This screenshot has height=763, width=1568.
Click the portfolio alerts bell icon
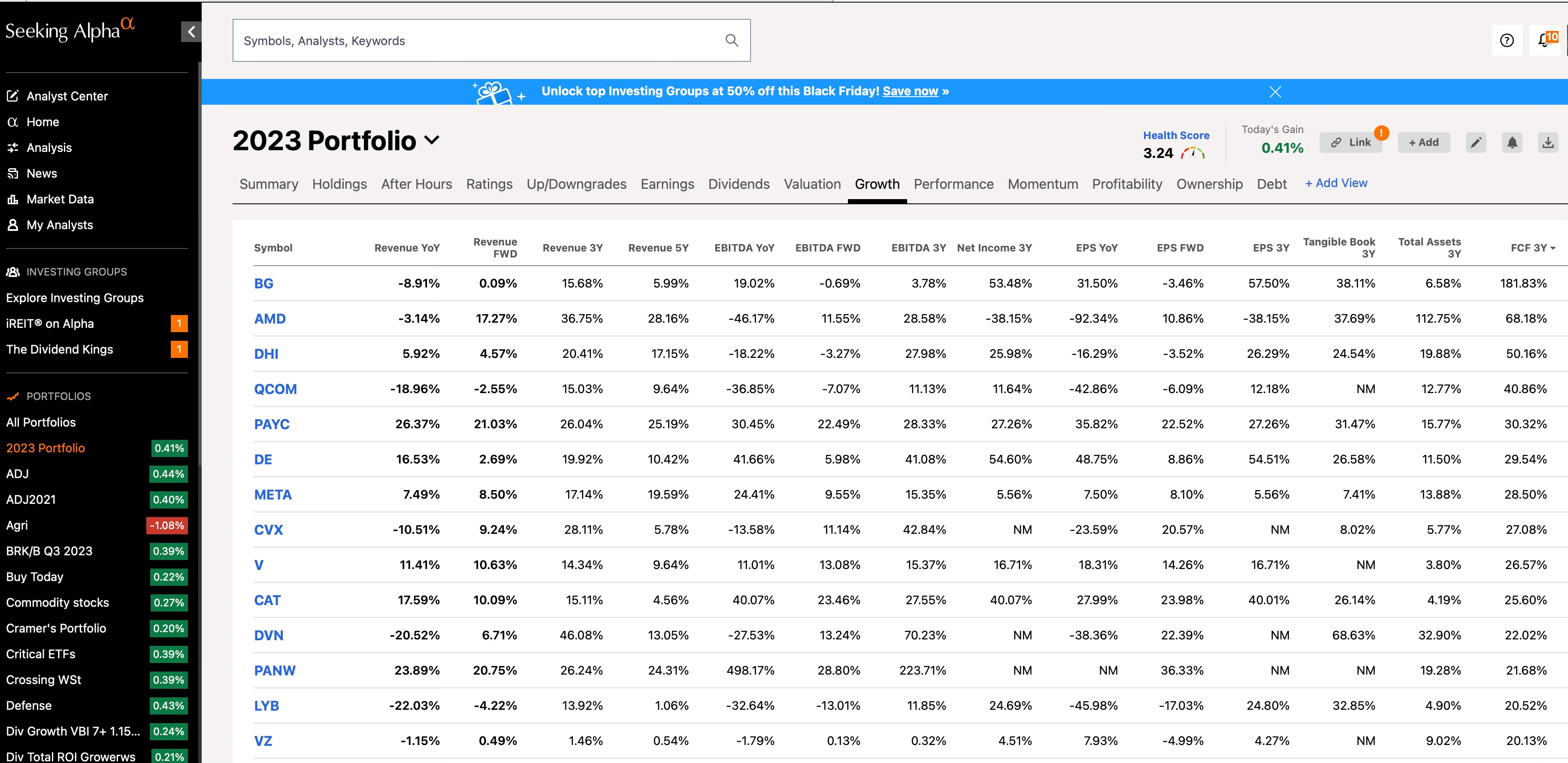pos(1512,142)
